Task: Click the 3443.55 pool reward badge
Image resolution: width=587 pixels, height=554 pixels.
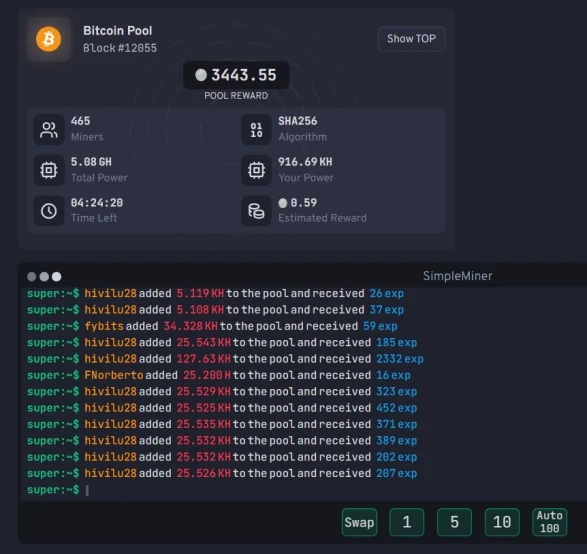Action: (236, 75)
